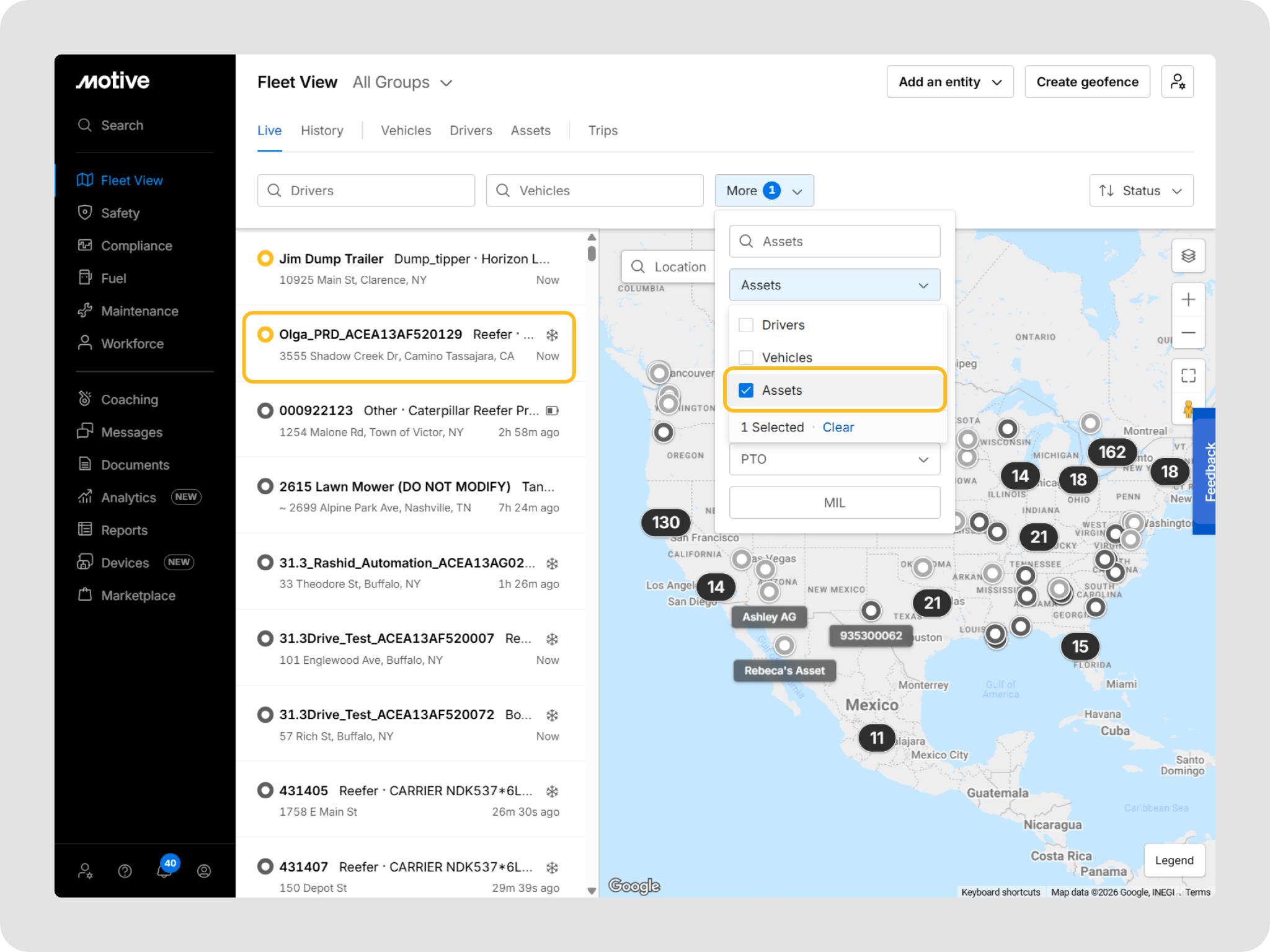
Task: Check the Vehicles checkbox
Action: coord(746,358)
